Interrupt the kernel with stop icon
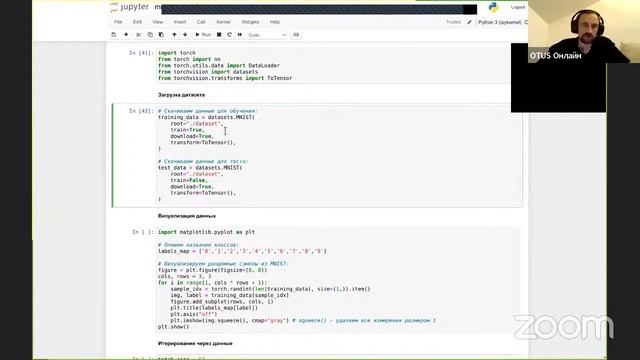 coord(219,35)
